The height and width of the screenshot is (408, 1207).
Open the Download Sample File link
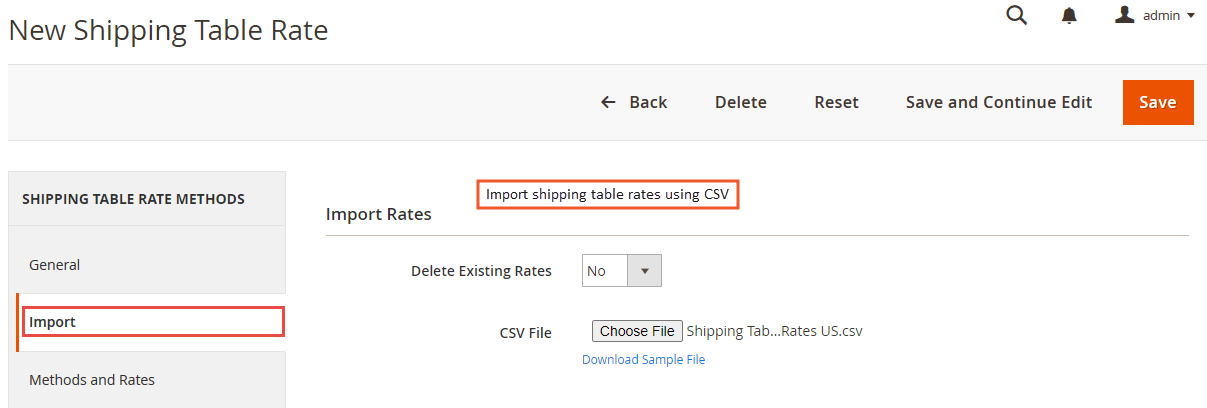pyautogui.click(x=643, y=359)
